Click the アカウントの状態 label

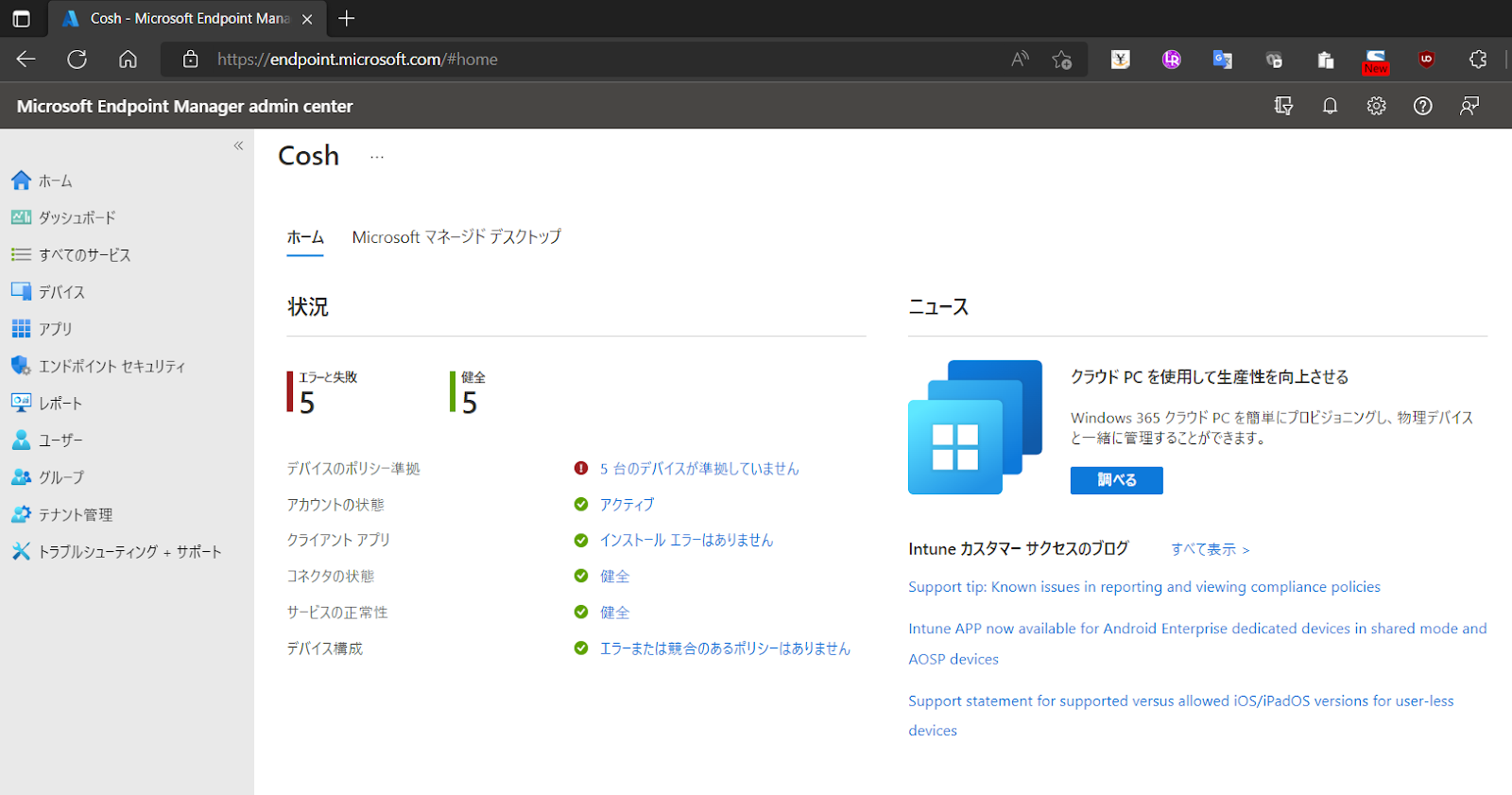coord(335,505)
